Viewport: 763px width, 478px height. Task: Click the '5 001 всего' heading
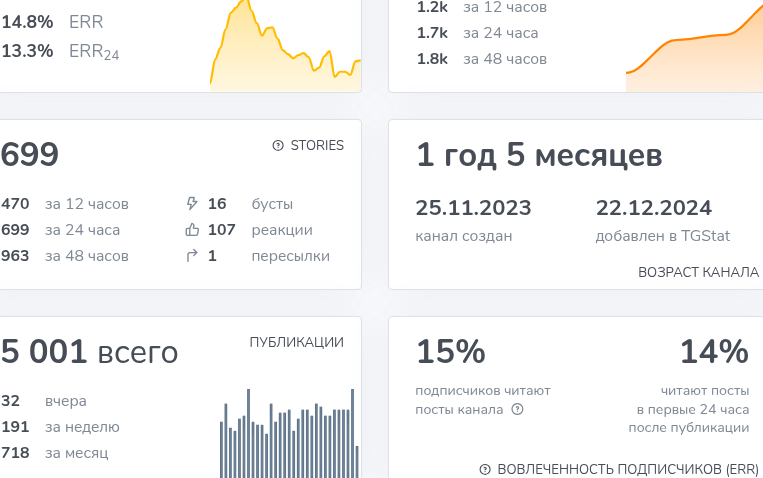coord(90,352)
